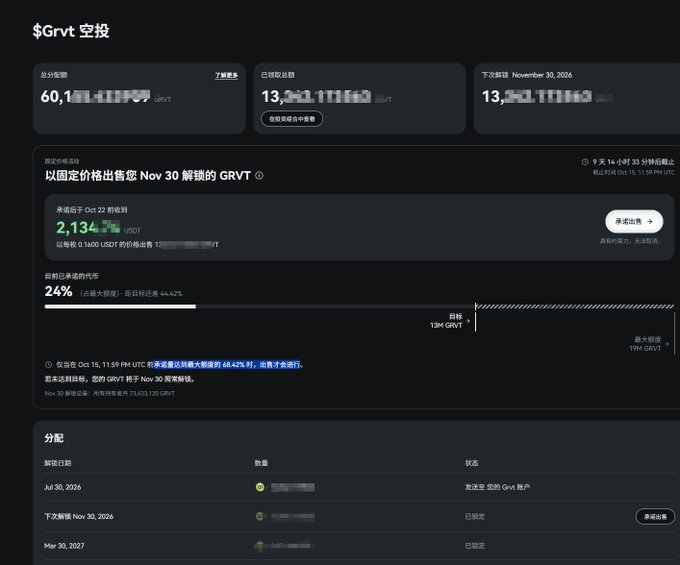Click the 数量 column header
The width and height of the screenshot is (680, 565).
pyautogui.click(x=261, y=463)
